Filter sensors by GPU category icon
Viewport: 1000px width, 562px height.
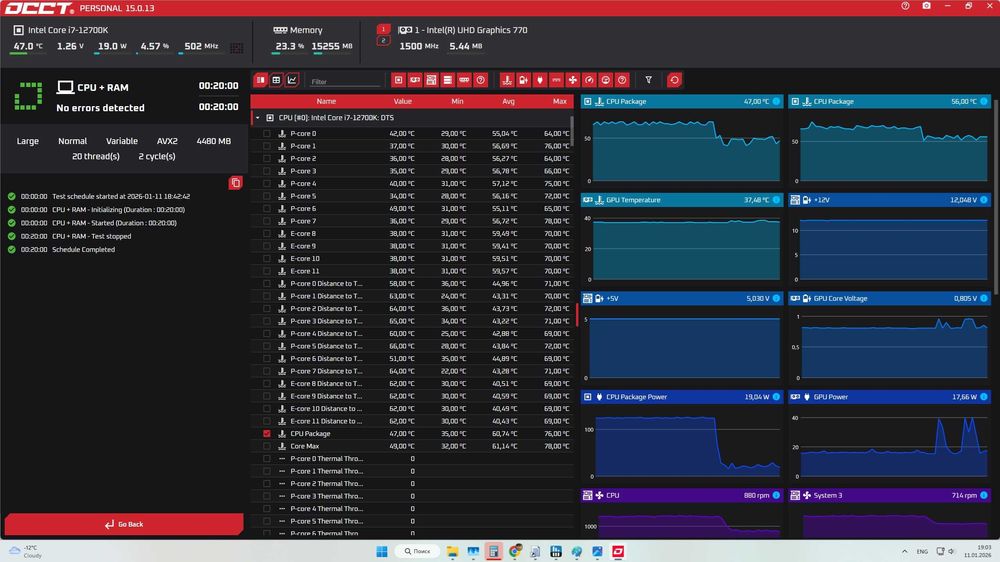coord(415,80)
